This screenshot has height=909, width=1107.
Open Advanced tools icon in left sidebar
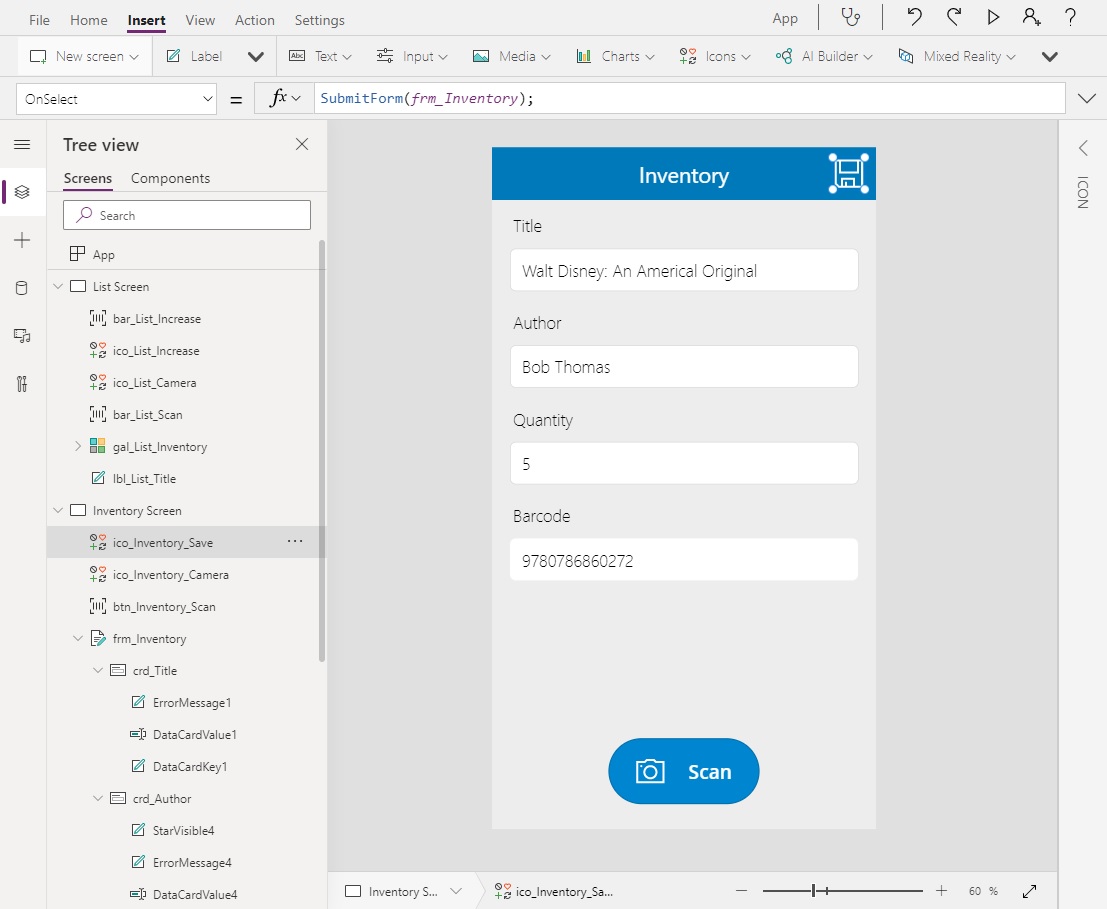tap(22, 384)
